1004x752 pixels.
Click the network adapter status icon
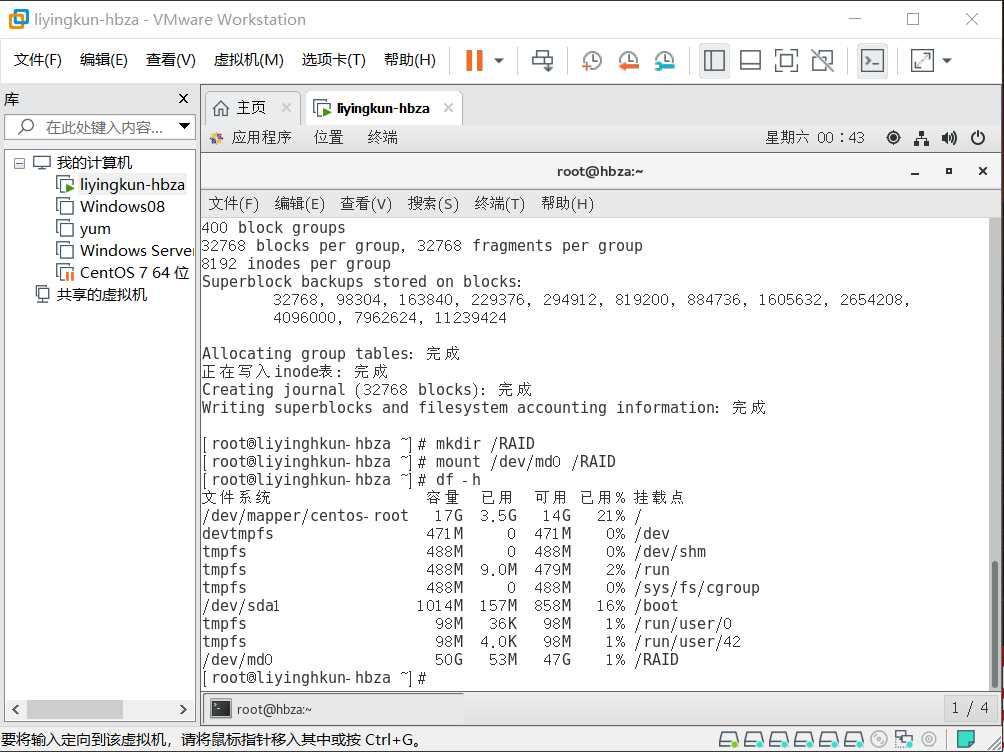[x=904, y=740]
